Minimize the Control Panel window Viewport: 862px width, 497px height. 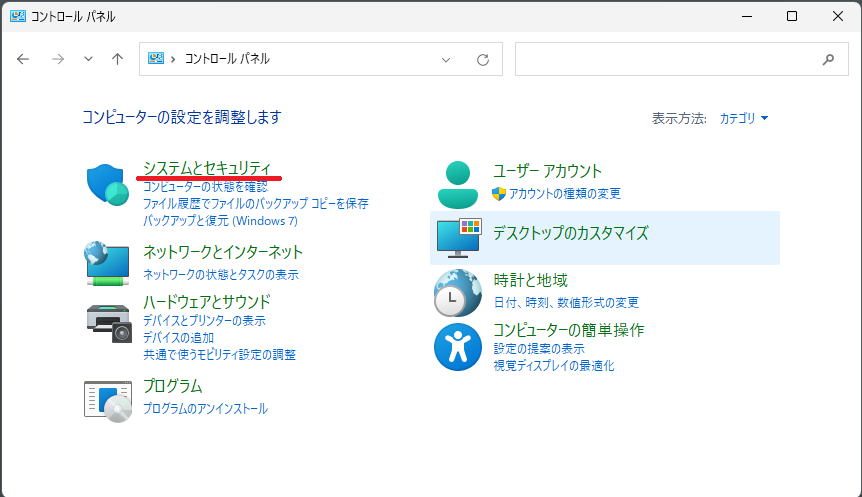pos(747,16)
